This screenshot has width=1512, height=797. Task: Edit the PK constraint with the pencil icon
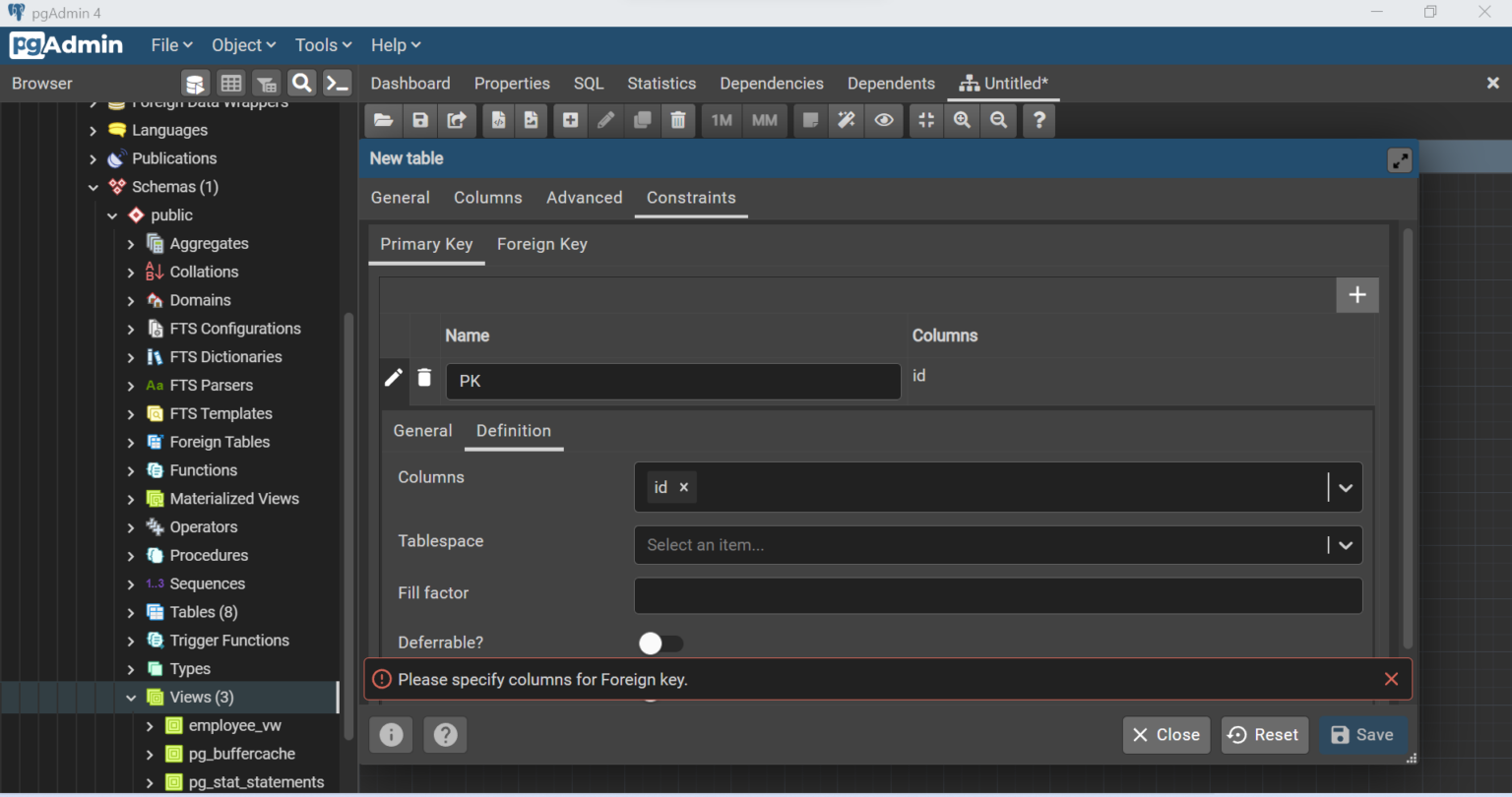click(x=394, y=377)
